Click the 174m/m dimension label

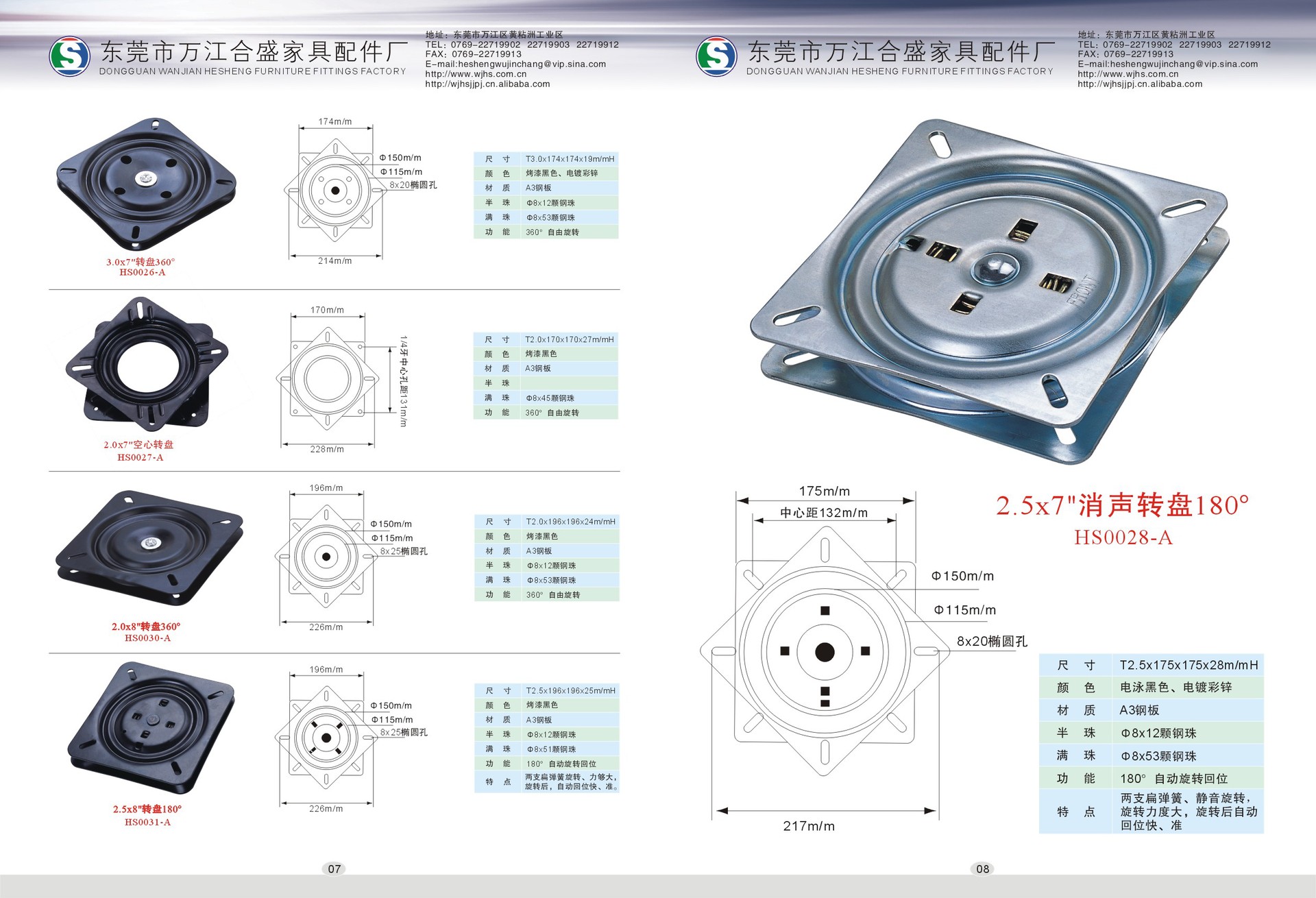335,121
